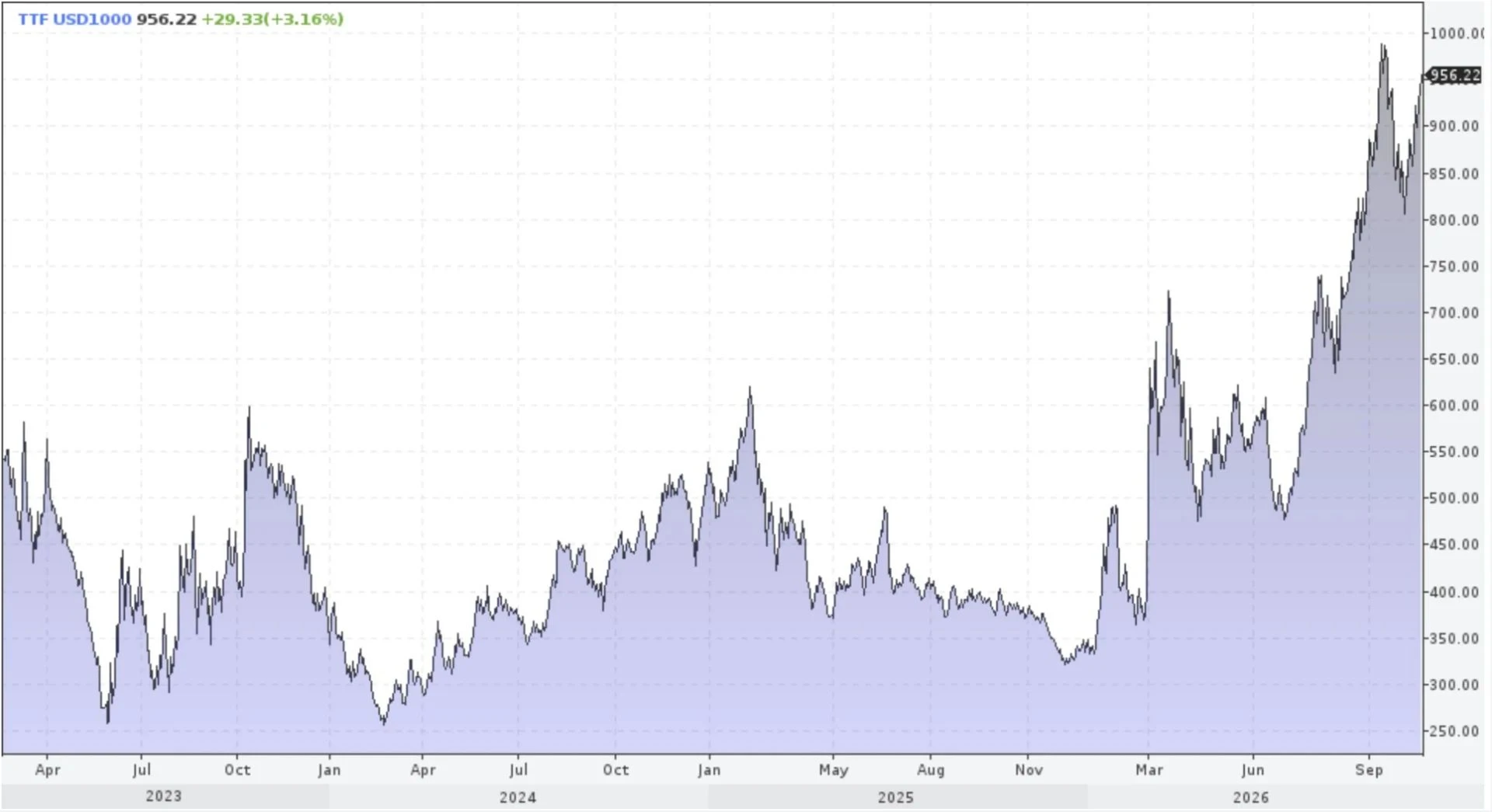Select the 2024 year band label
1492x812 pixels.
tap(518, 797)
